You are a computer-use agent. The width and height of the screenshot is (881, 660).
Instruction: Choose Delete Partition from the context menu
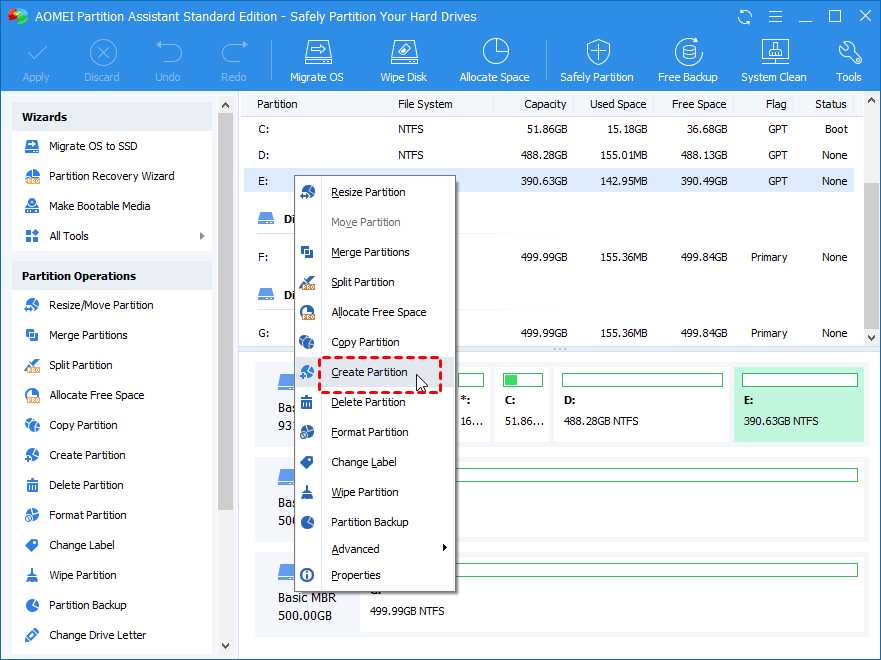coord(375,402)
